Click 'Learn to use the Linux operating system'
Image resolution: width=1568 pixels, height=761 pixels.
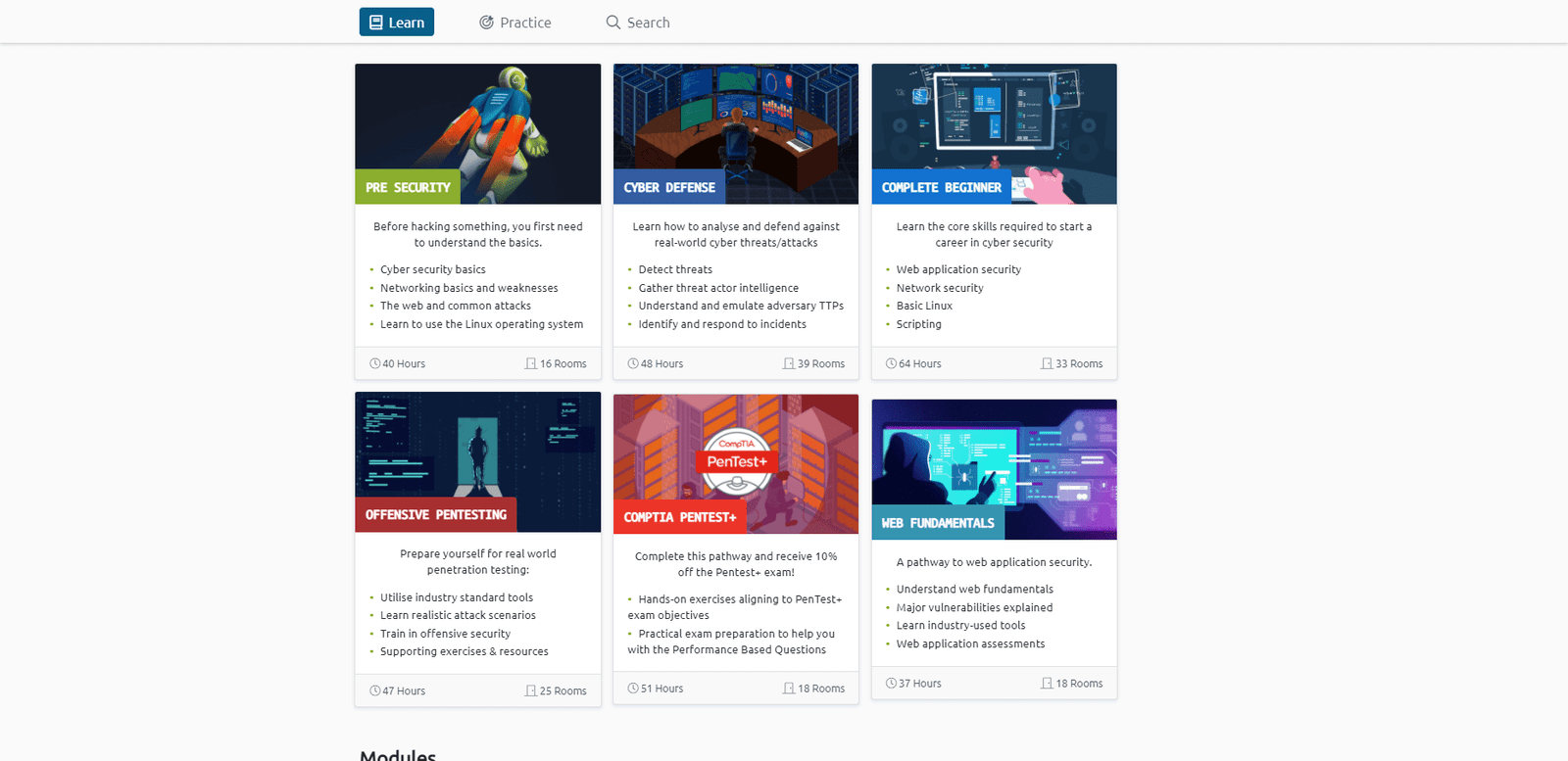[x=482, y=324]
